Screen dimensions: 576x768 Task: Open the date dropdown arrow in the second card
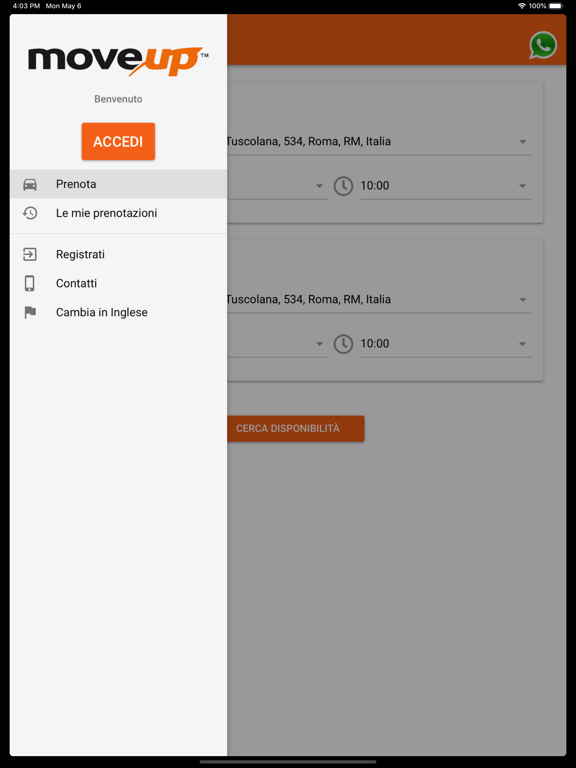[x=319, y=344]
